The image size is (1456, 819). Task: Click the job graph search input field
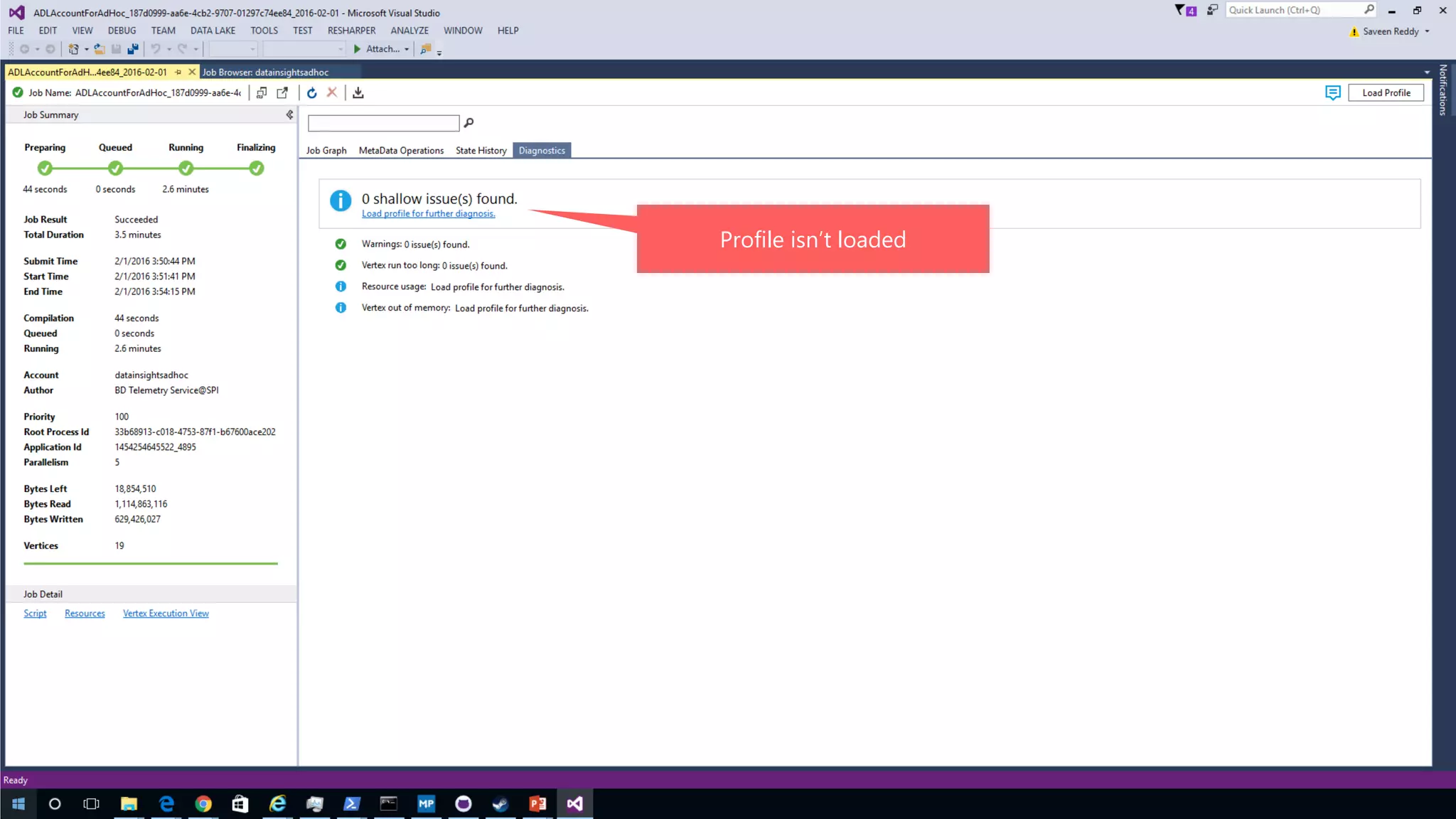[383, 123]
